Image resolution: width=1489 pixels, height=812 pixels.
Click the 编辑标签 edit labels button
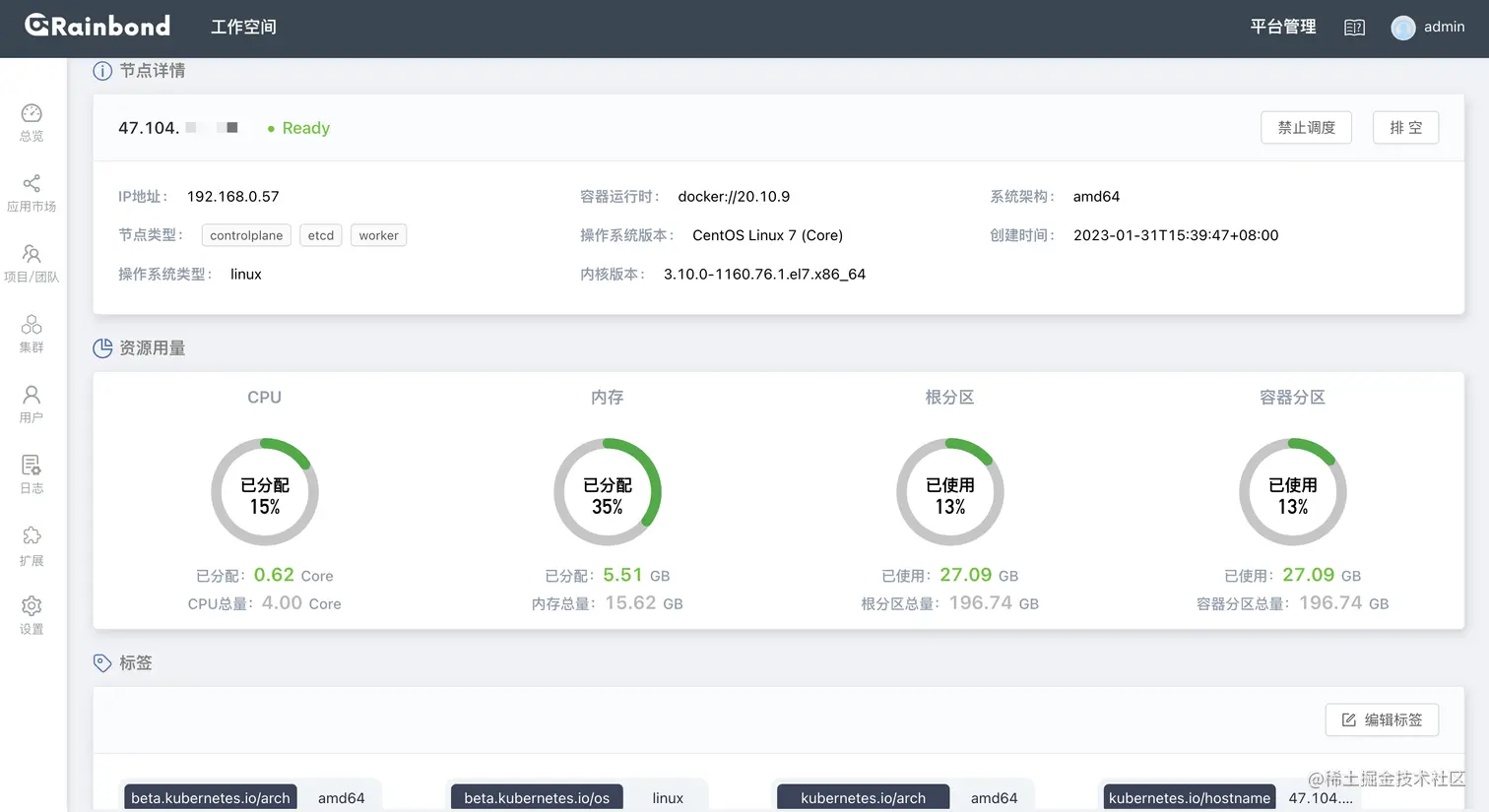[x=1382, y=719]
